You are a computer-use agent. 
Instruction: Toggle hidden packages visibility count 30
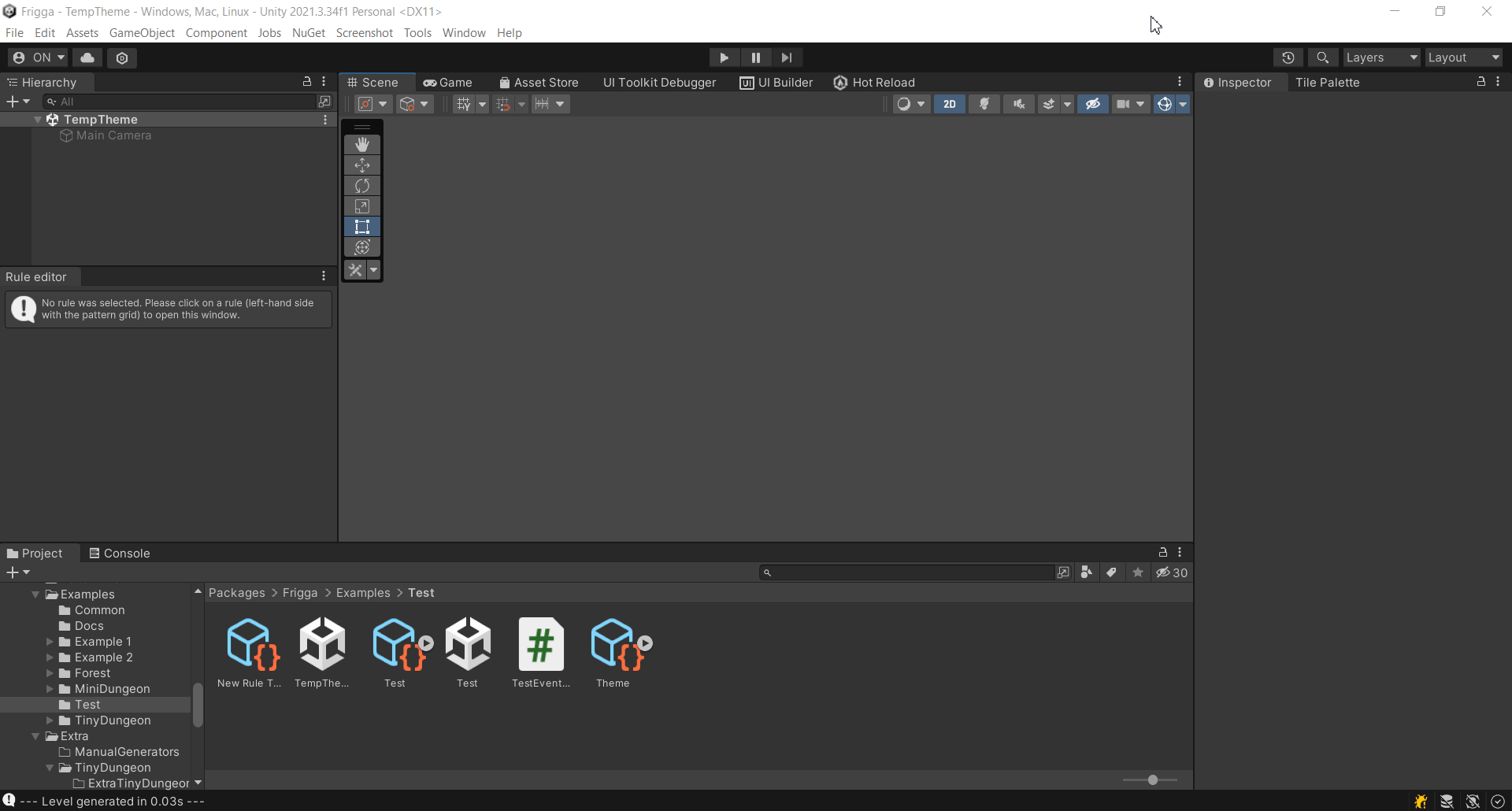[x=1172, y=572]
